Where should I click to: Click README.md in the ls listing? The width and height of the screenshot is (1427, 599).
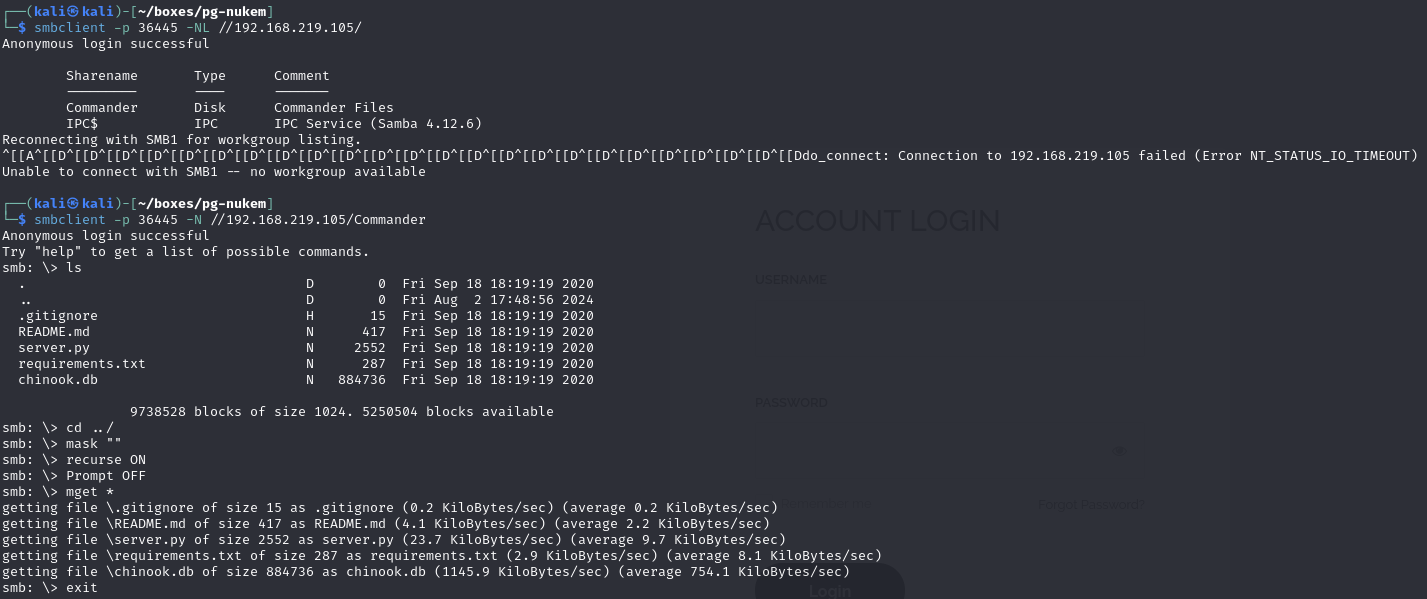pos(54,332)
